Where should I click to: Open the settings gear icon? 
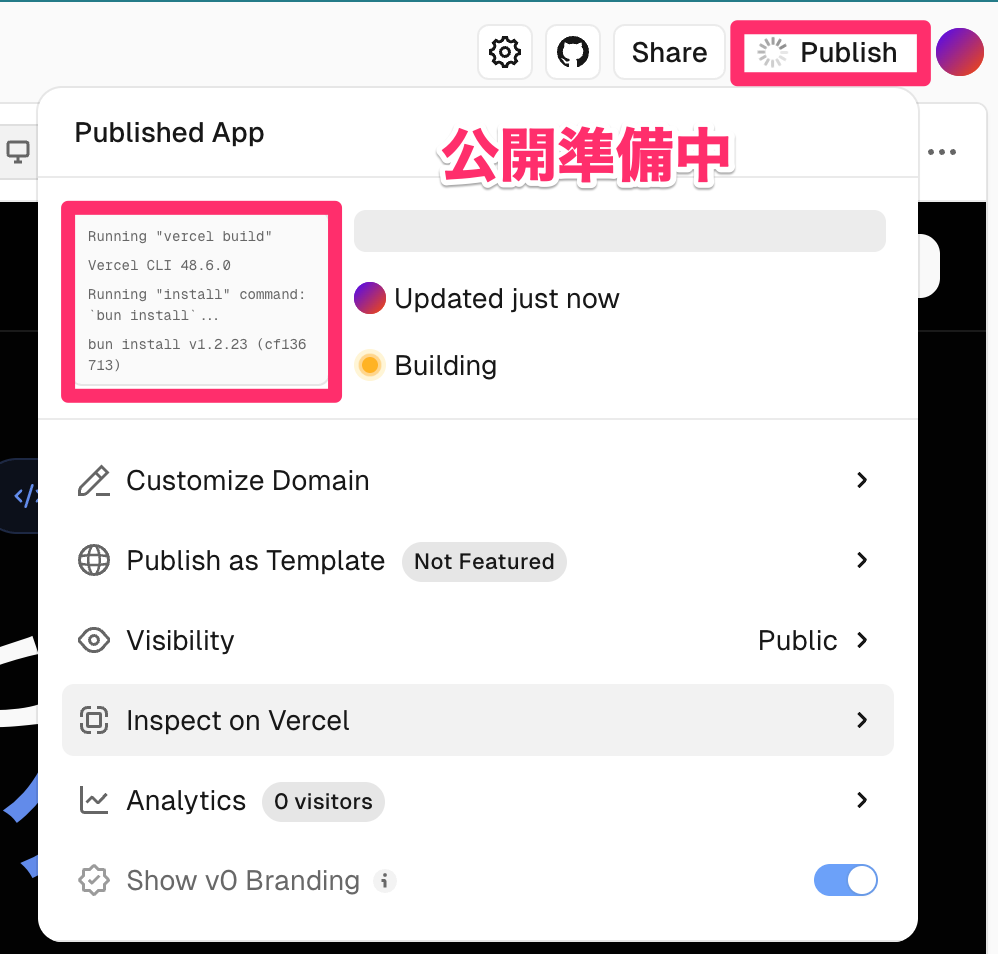coord(505,52)
